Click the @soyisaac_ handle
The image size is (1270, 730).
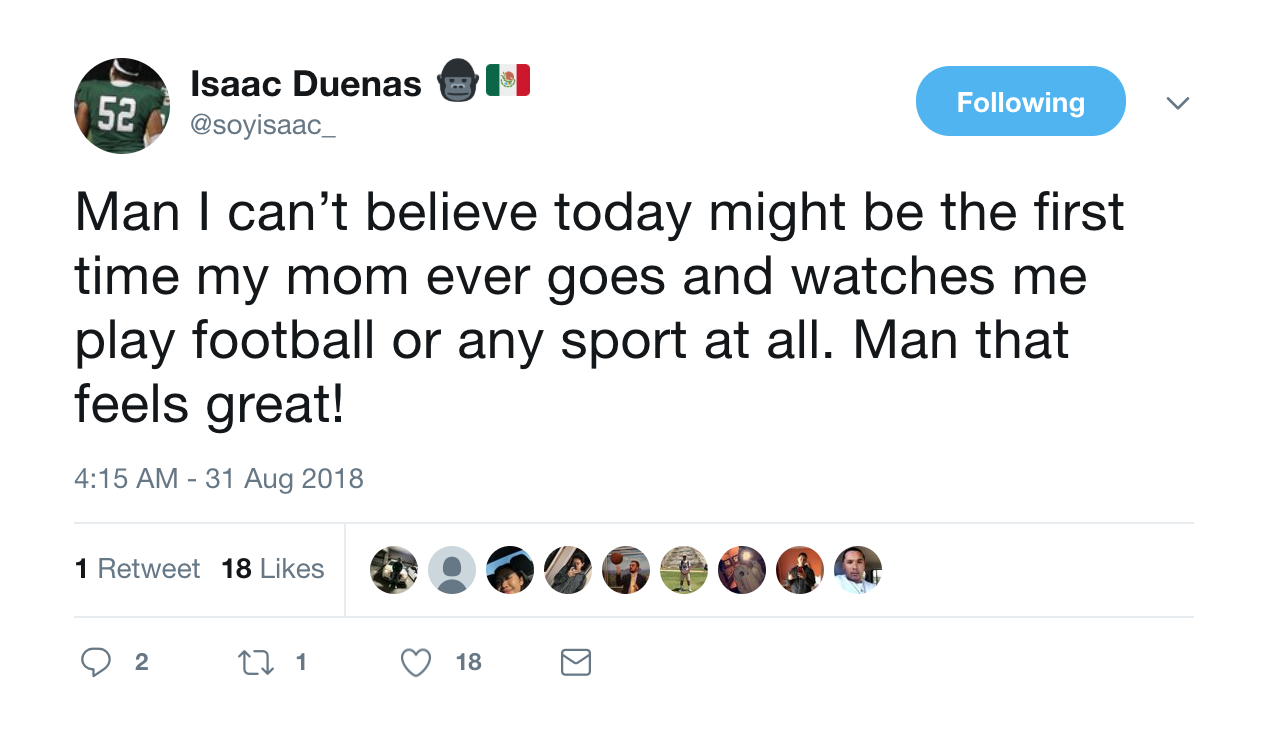[x=263, y=128]
